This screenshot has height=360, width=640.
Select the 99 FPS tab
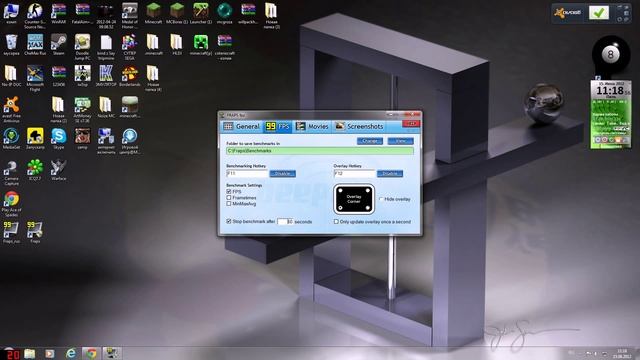point(278,127)
